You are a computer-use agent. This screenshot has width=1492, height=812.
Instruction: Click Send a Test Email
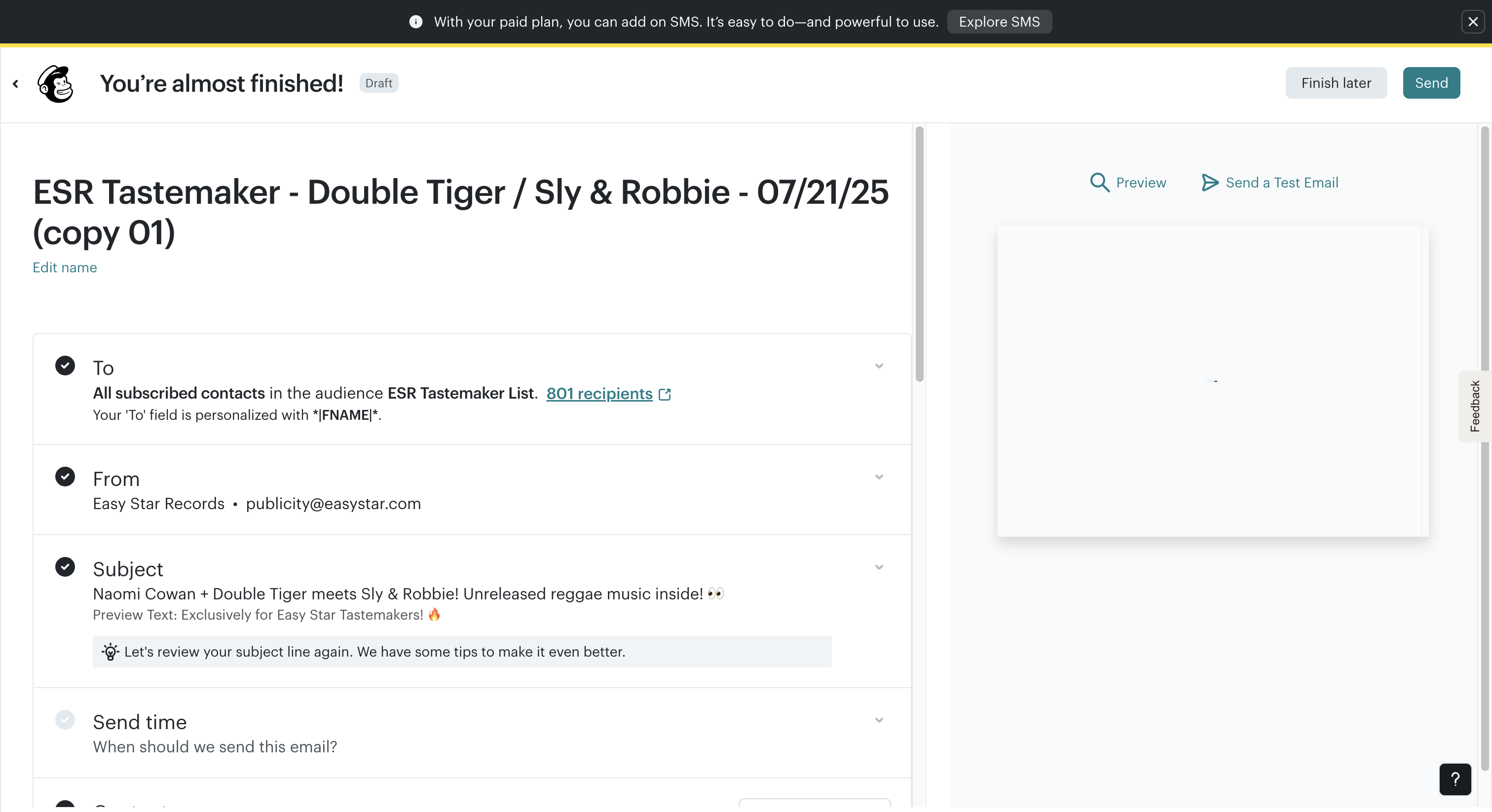tap(1281, 183)
